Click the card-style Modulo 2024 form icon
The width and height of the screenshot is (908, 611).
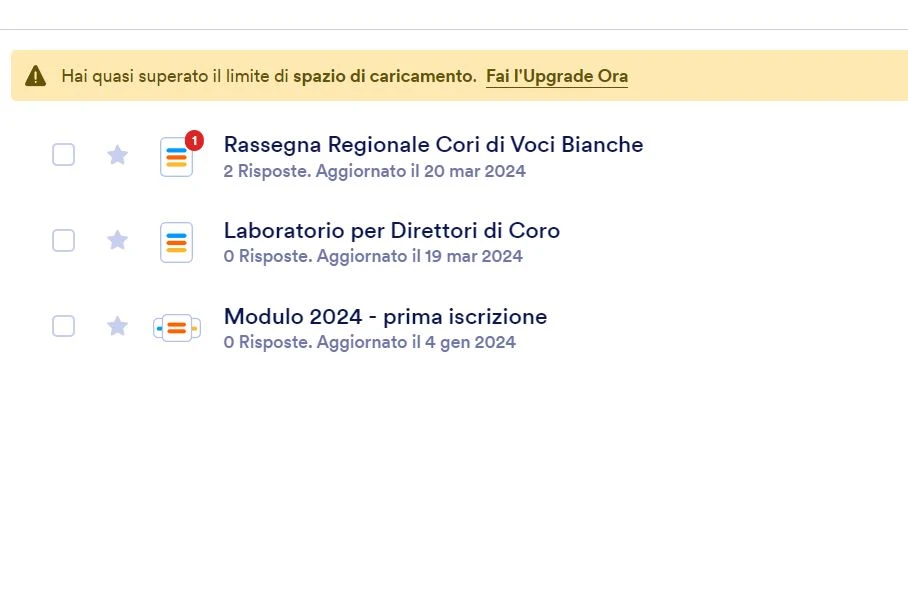pos(176,327)
